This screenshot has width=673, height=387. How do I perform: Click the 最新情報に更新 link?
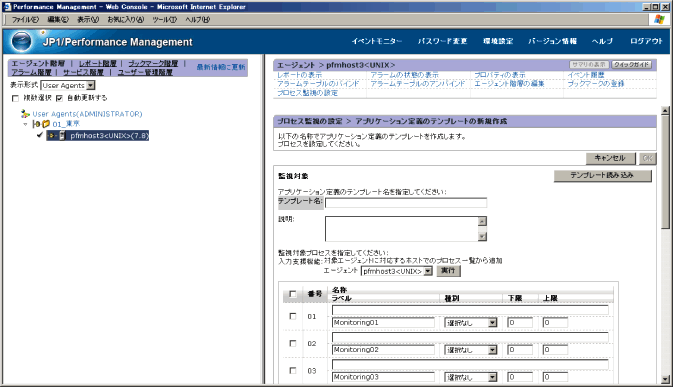tap(221, 67)
